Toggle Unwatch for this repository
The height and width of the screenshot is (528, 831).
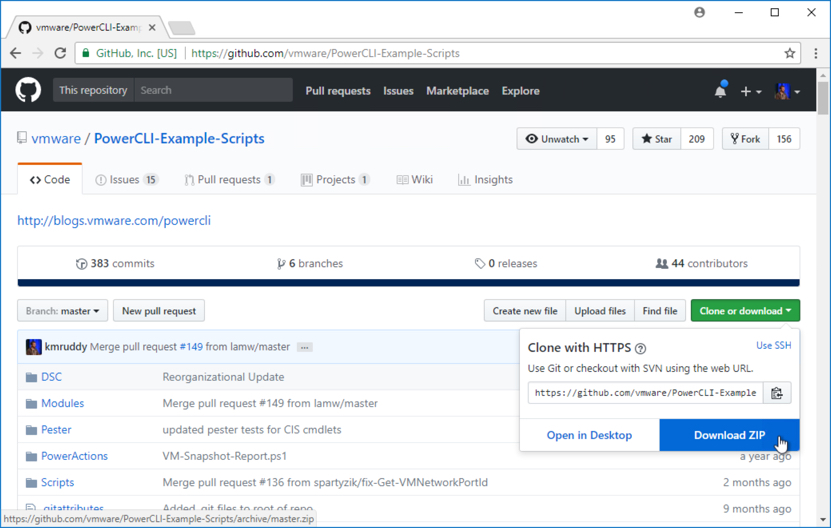(x=557, y=139)
